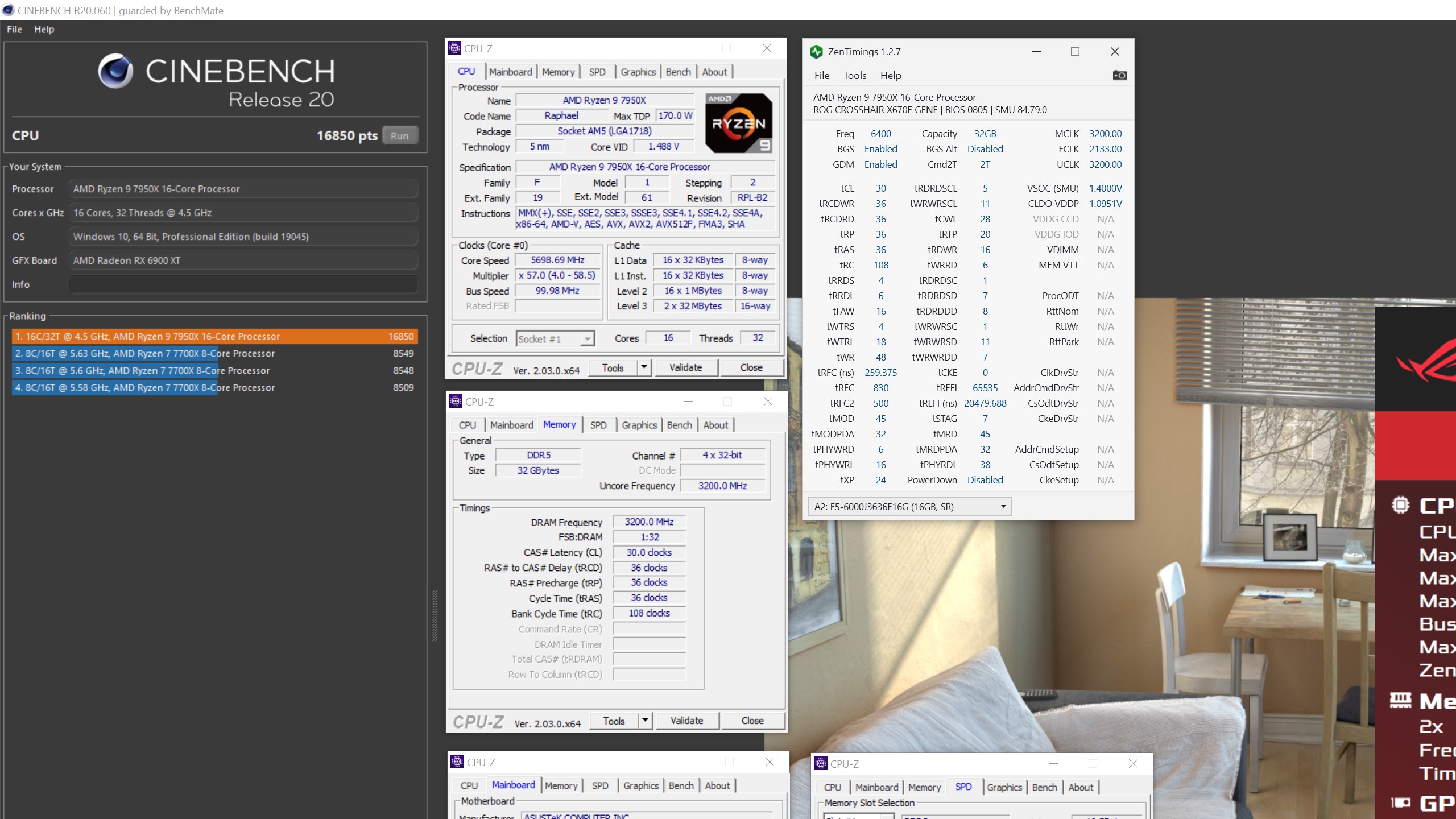
Task: Click the ZenTimings screenshot camera icon
Action: (x=1119, y=75)
